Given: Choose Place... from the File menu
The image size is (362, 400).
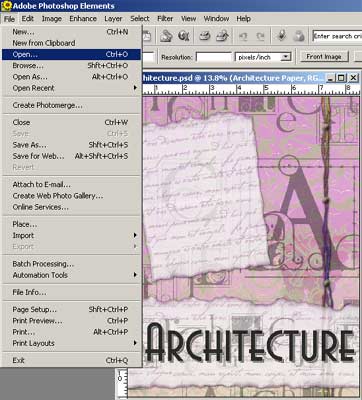Looking at the screenshot, I should point(71,224).
